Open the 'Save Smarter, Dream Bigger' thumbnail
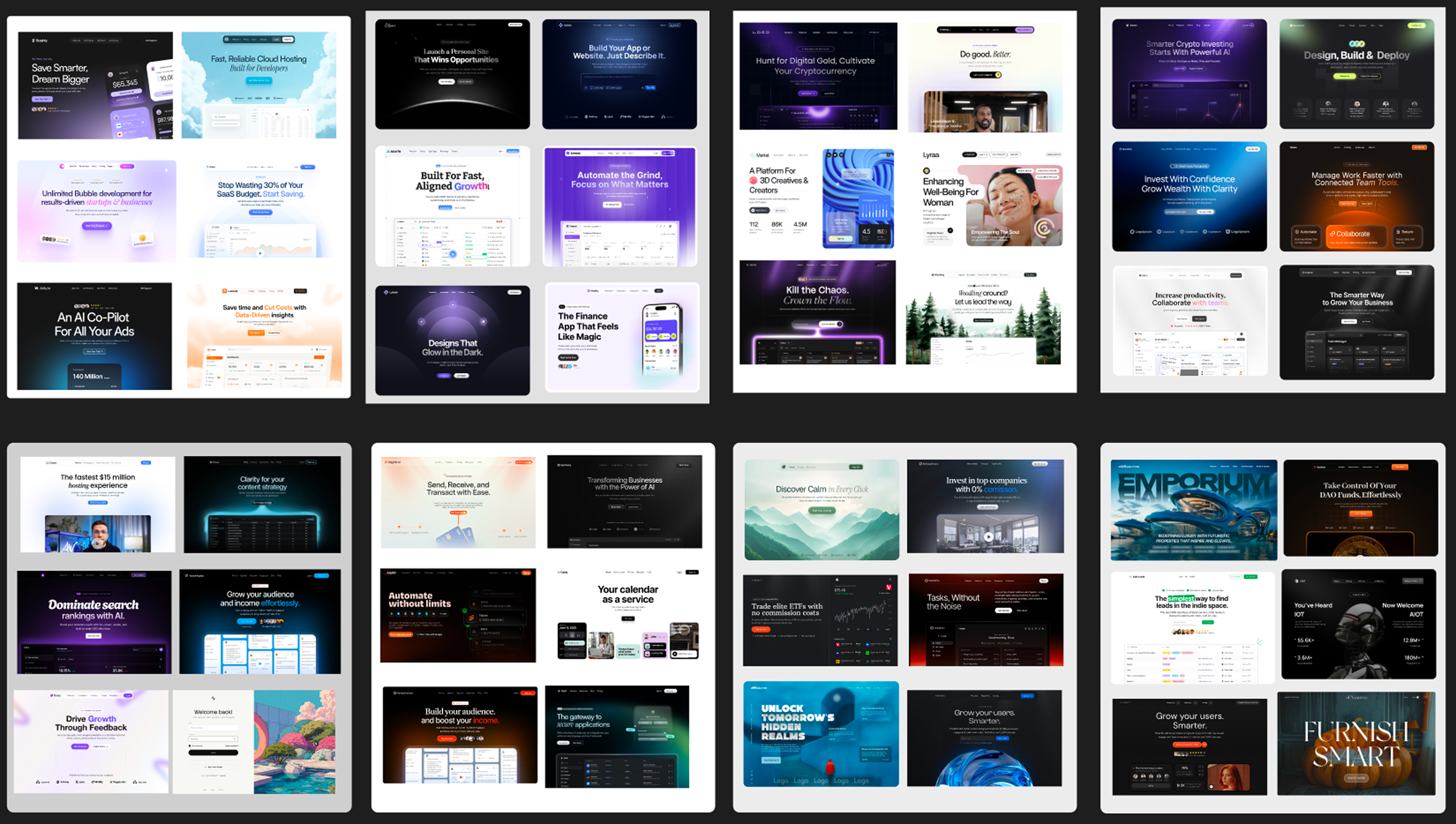 [95, 85]
